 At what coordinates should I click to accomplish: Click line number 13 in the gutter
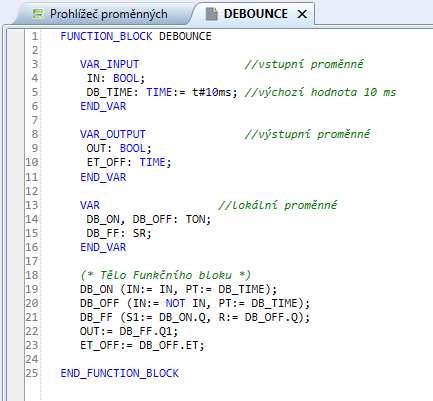tap(32, 205)
